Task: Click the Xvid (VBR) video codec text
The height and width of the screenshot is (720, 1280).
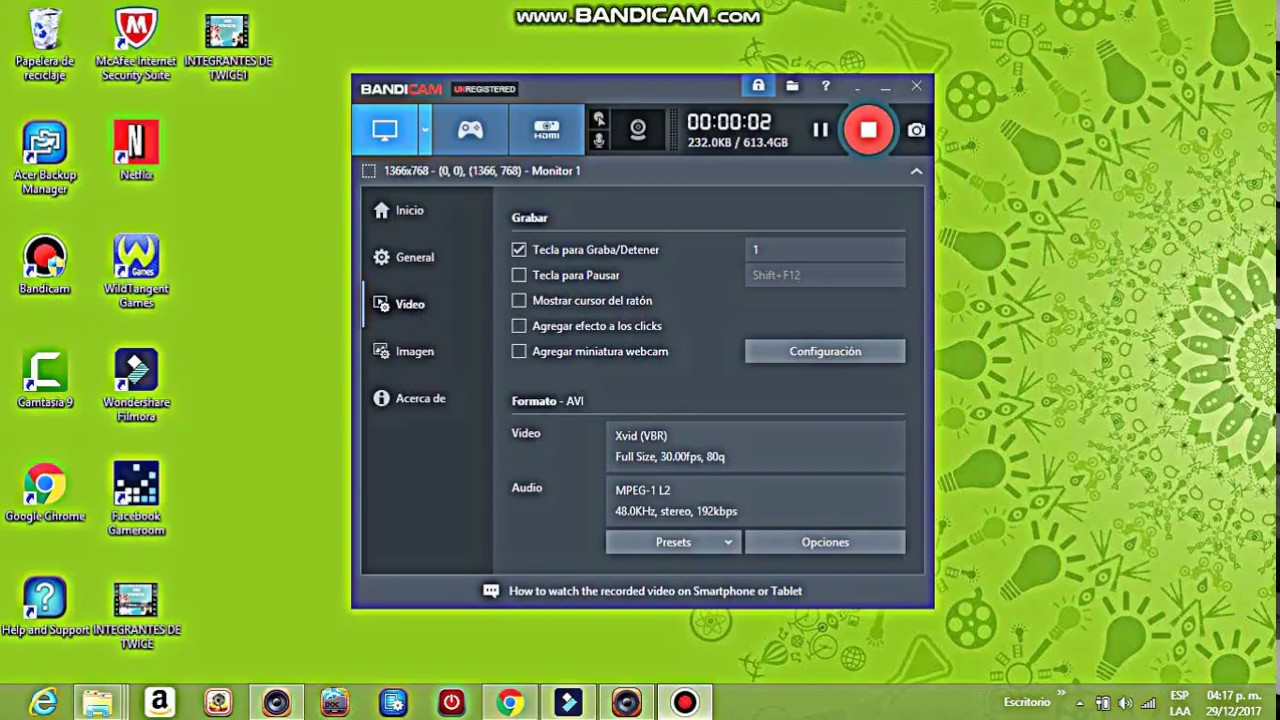Action: 641,436
